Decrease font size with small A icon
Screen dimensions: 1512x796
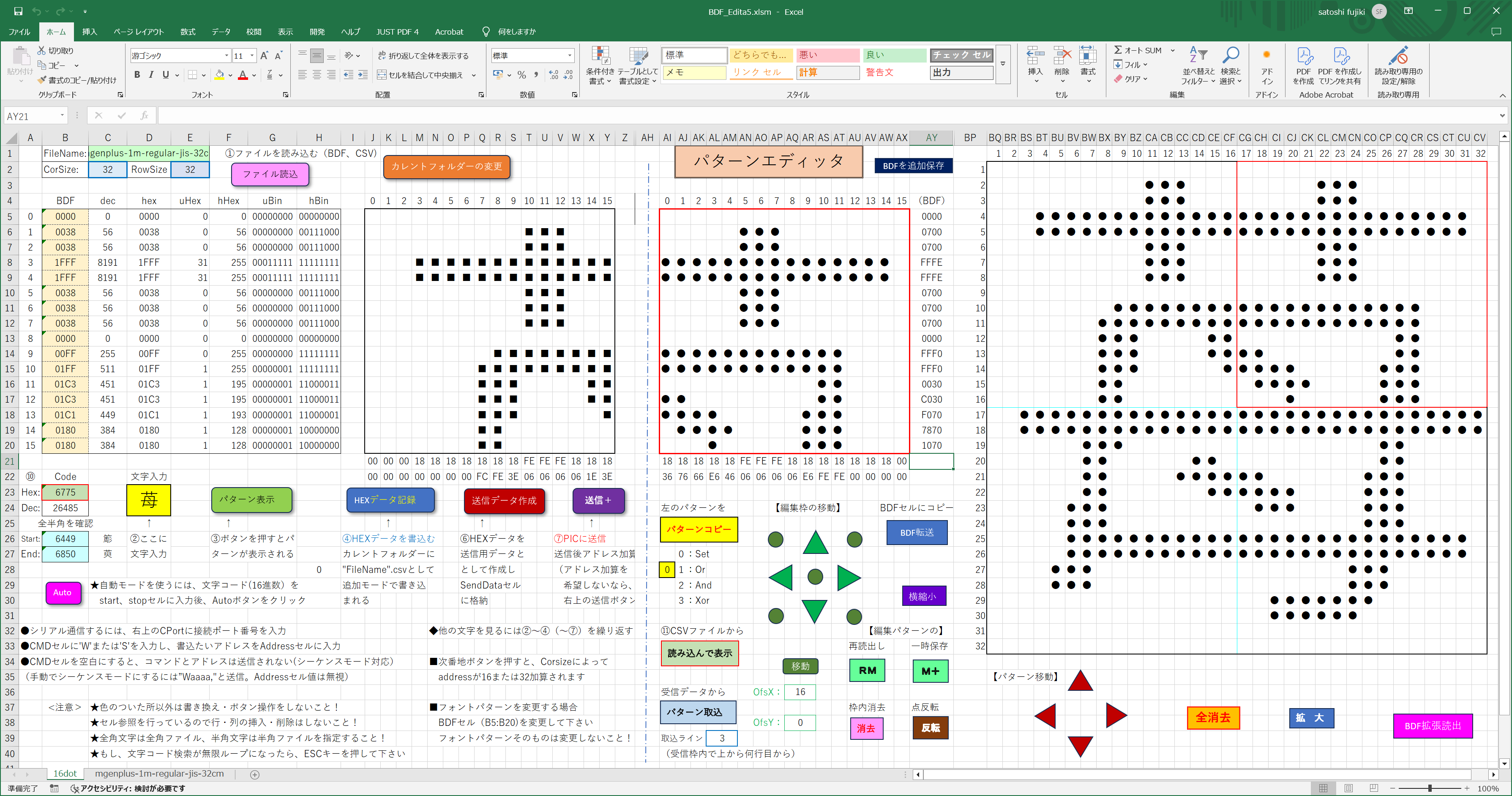coord(279,56)
